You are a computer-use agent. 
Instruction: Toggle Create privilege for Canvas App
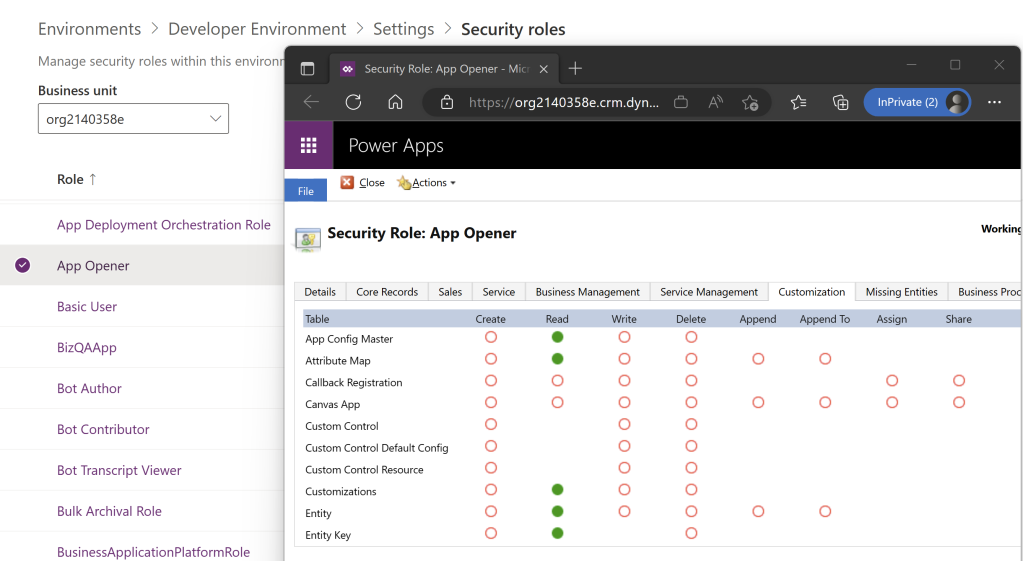click(491, 403)
